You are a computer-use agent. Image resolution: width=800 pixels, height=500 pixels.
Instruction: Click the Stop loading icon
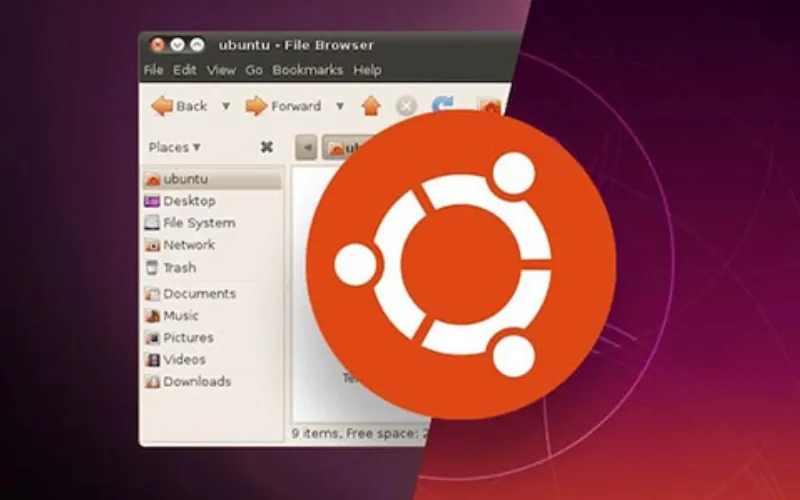click(406, 107)
